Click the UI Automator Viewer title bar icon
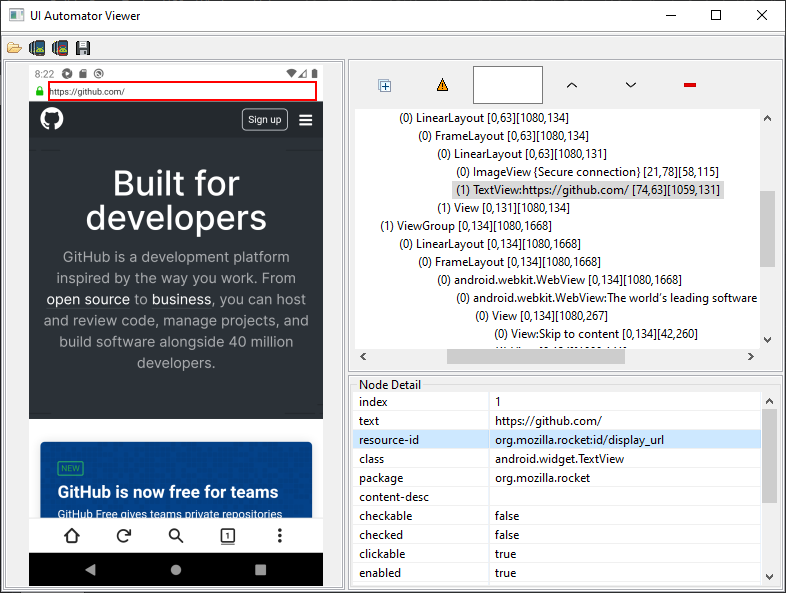This screenshot has height=593, width=786. pyautogui.click(x=17, y=15)
